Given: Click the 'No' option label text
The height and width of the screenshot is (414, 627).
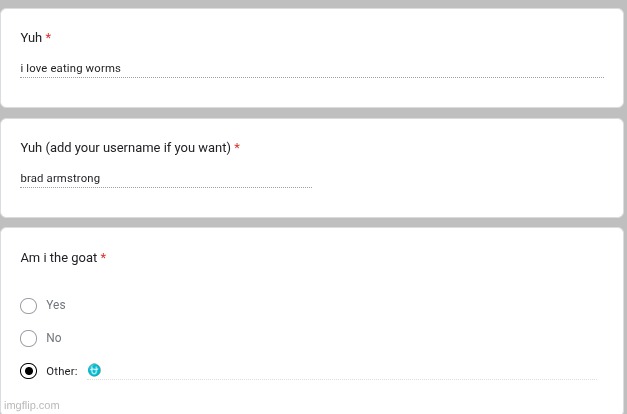Looking at the screenshot, I should click(x=53, y=338).
